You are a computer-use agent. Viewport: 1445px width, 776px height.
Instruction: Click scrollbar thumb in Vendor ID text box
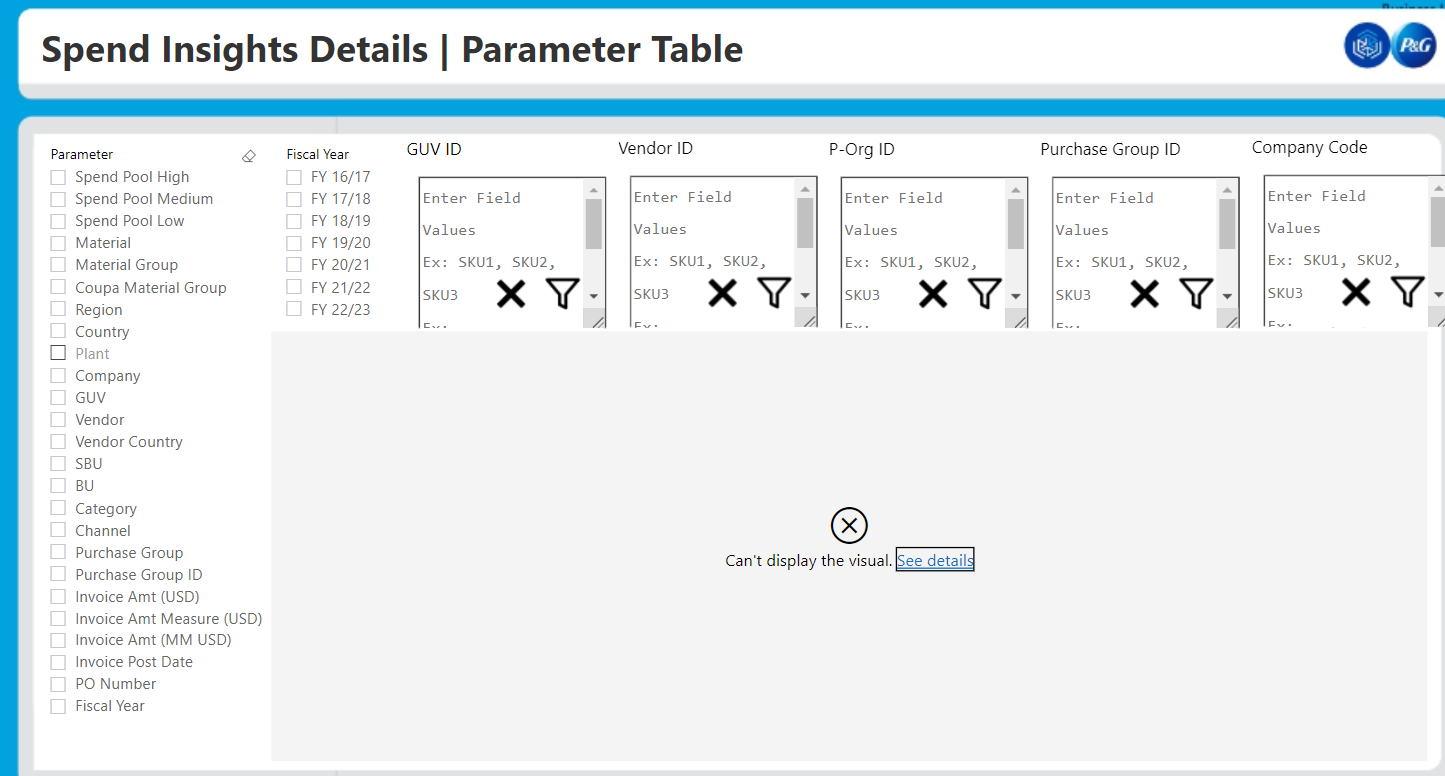[x=805, y=223]
